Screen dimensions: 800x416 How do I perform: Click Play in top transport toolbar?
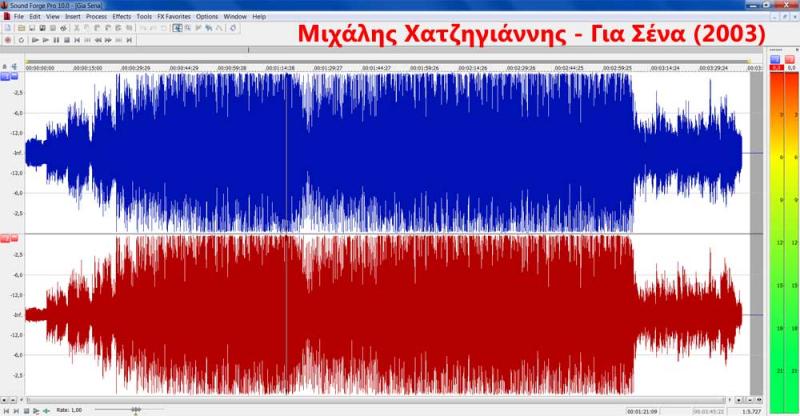click(45, 40)
